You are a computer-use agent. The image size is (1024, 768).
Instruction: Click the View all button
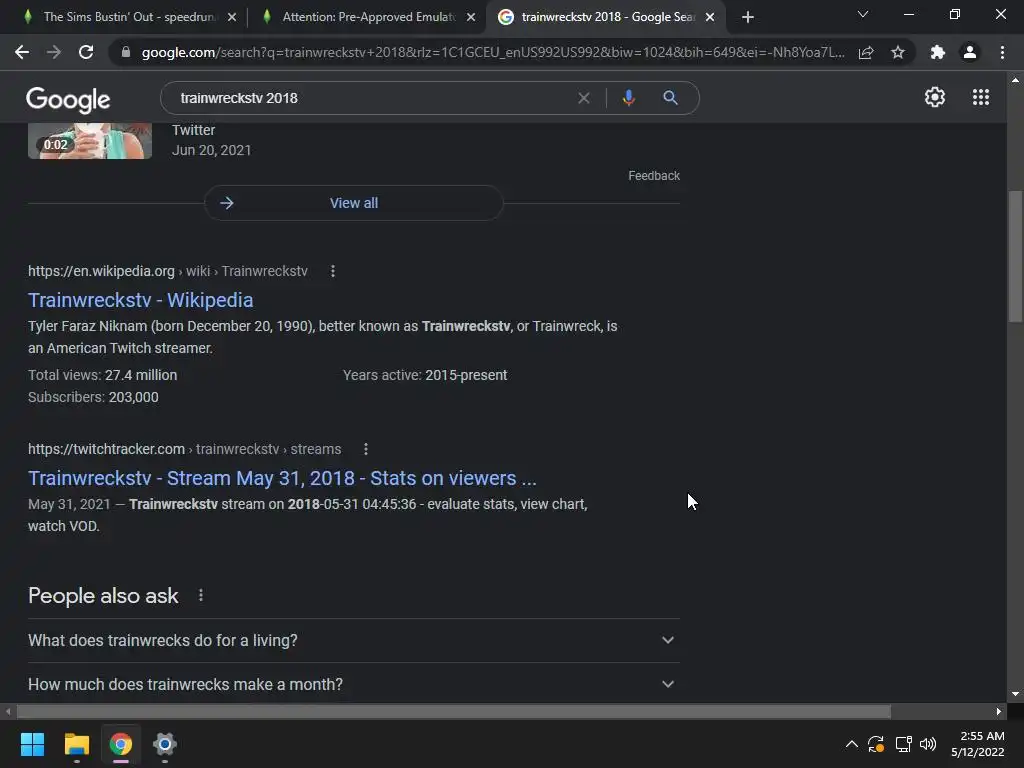353,203
